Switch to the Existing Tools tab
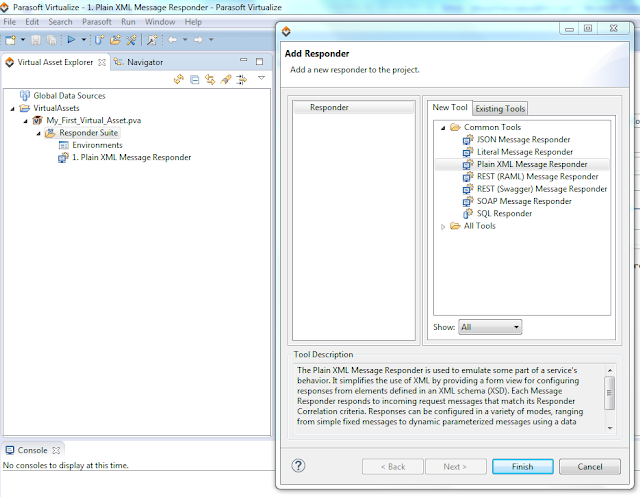Image resolution: width=640 pixels, height=497 pixels. (500, 109)
